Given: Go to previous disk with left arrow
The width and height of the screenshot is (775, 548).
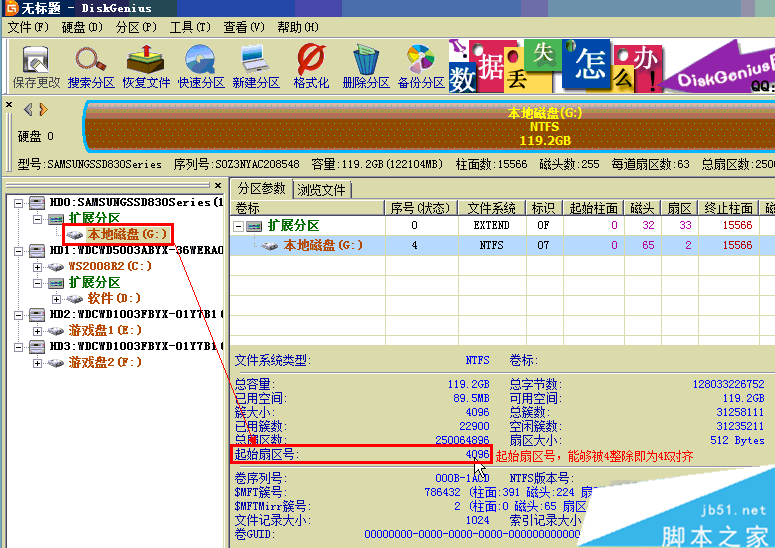Looking at the screenshot, I should (x=29, y=109).
